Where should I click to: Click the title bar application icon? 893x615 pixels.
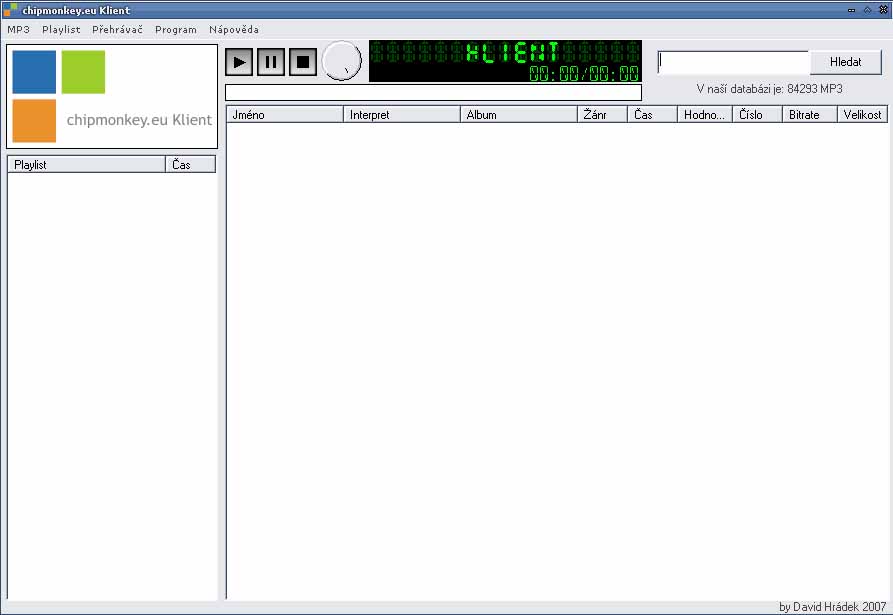tap(10, 10)
